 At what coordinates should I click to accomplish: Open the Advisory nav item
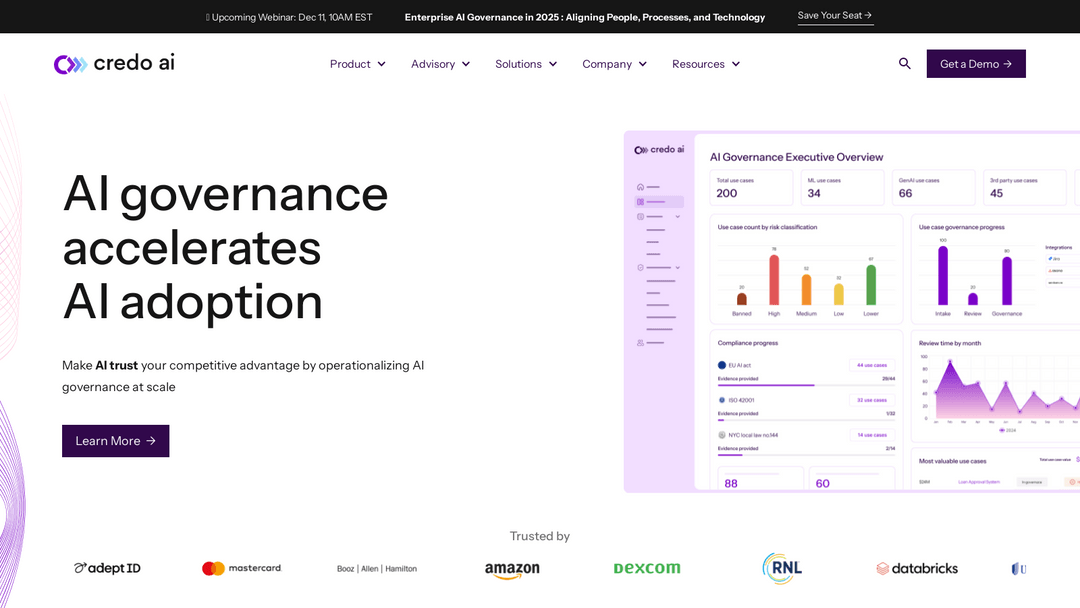pos(433,64)
